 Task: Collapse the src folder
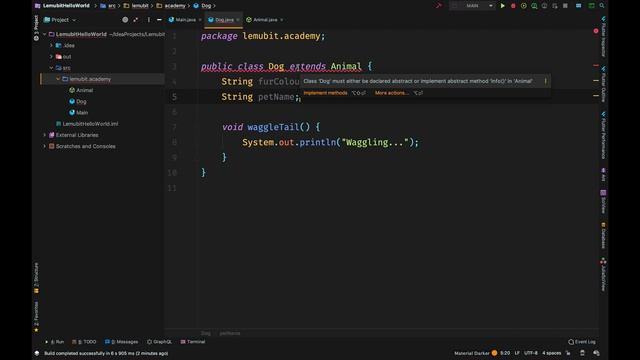[51, 68]
